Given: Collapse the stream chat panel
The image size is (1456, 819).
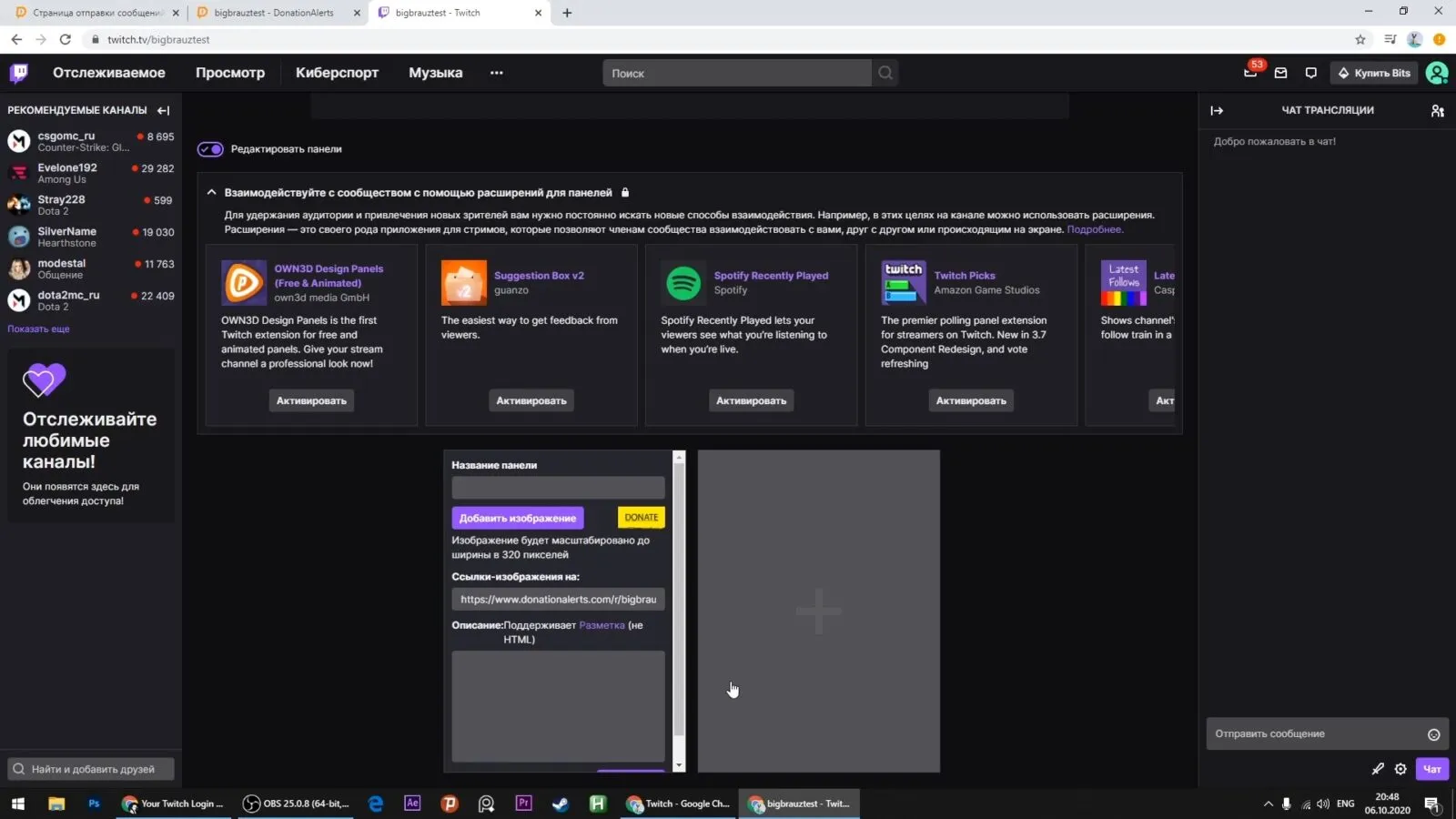Looking at the screenshot, I should point(1217,110).
